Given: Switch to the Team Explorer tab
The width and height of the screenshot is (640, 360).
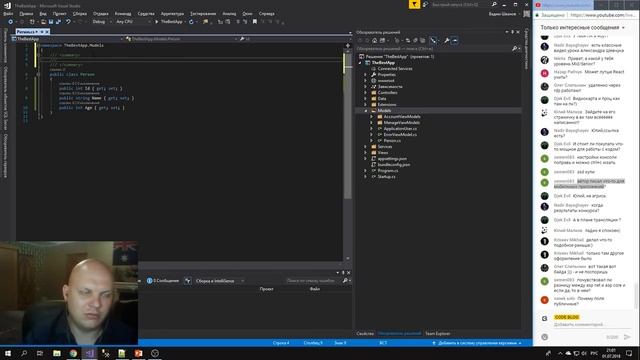Looking at the screenshot, I should pyautogui.click(x=438, y=333).
